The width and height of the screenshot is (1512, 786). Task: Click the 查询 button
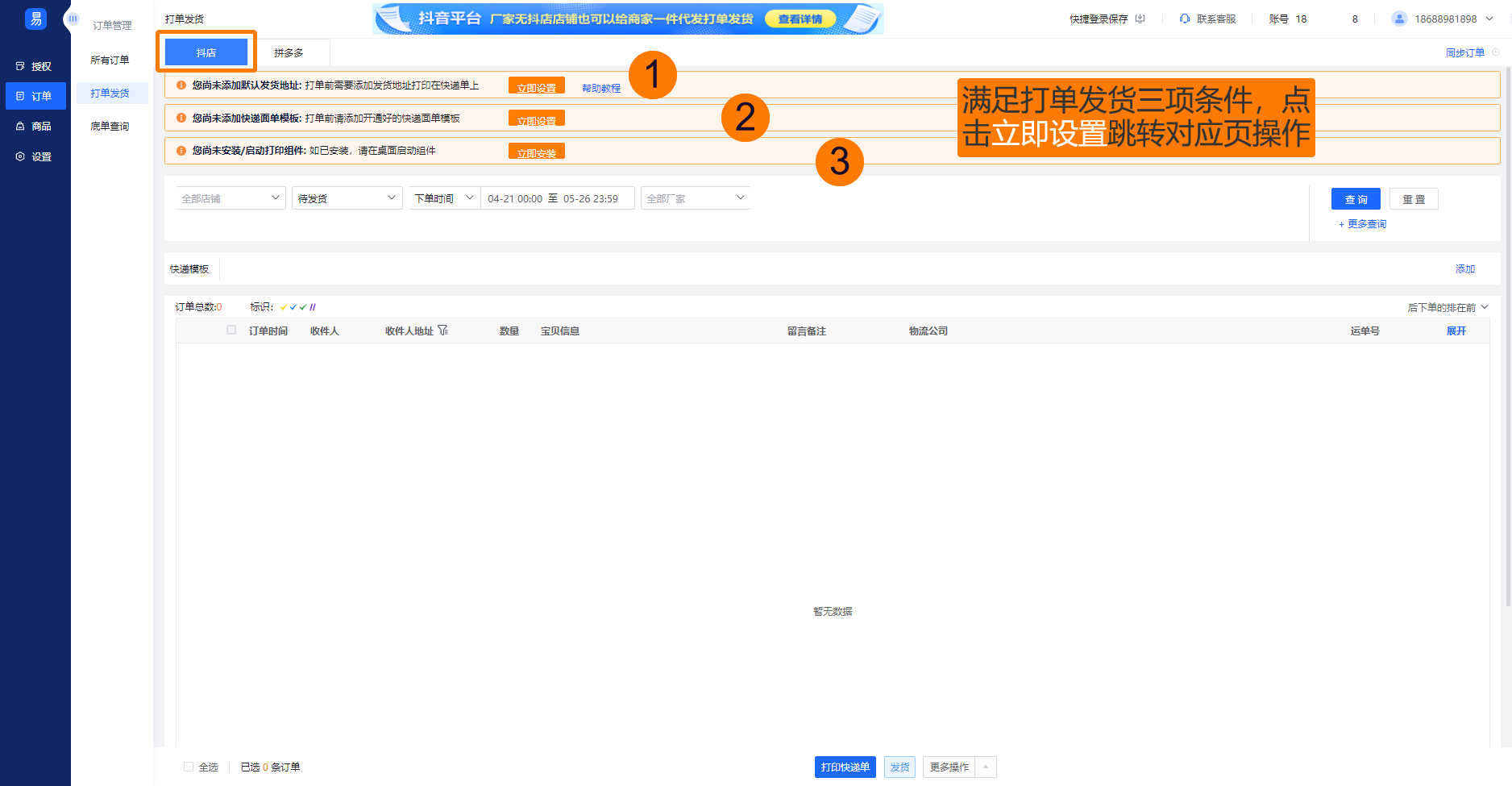coord(1356,199)
